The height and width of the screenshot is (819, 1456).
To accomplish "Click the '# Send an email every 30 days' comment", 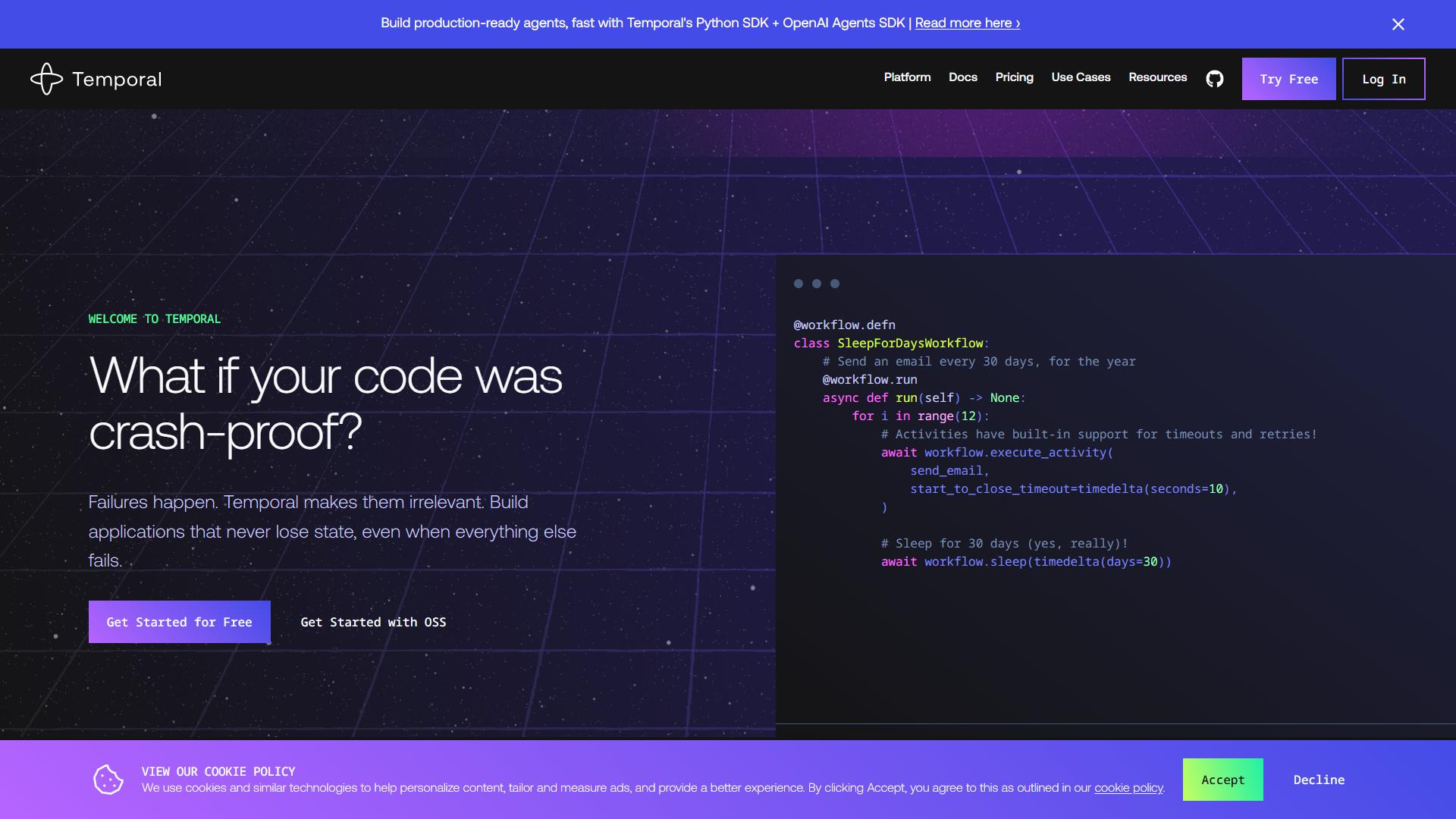I will [979, 362].
